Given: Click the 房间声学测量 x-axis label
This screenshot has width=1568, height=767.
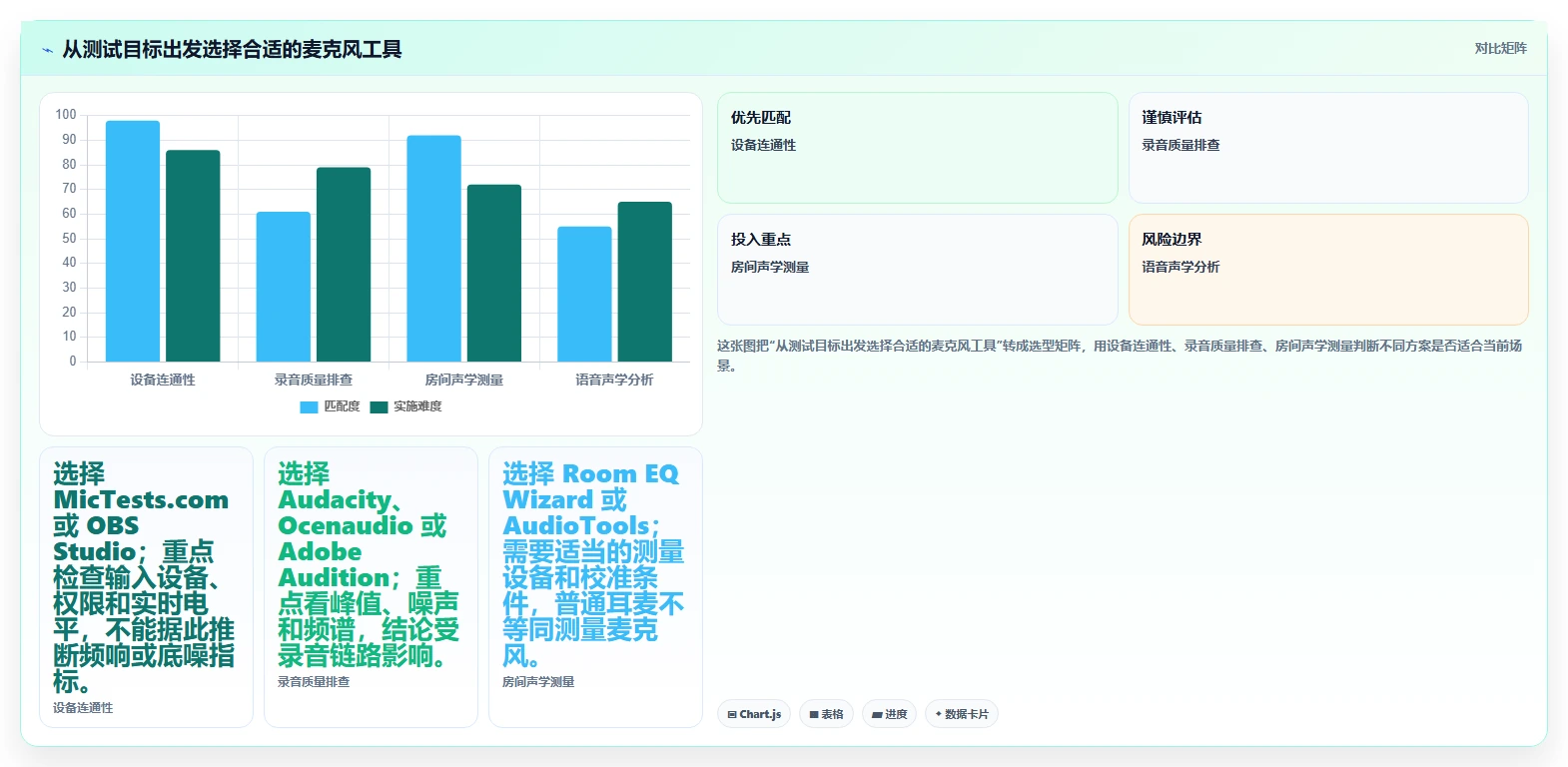Looking at the screenshot, I should (x=464, y=380).
